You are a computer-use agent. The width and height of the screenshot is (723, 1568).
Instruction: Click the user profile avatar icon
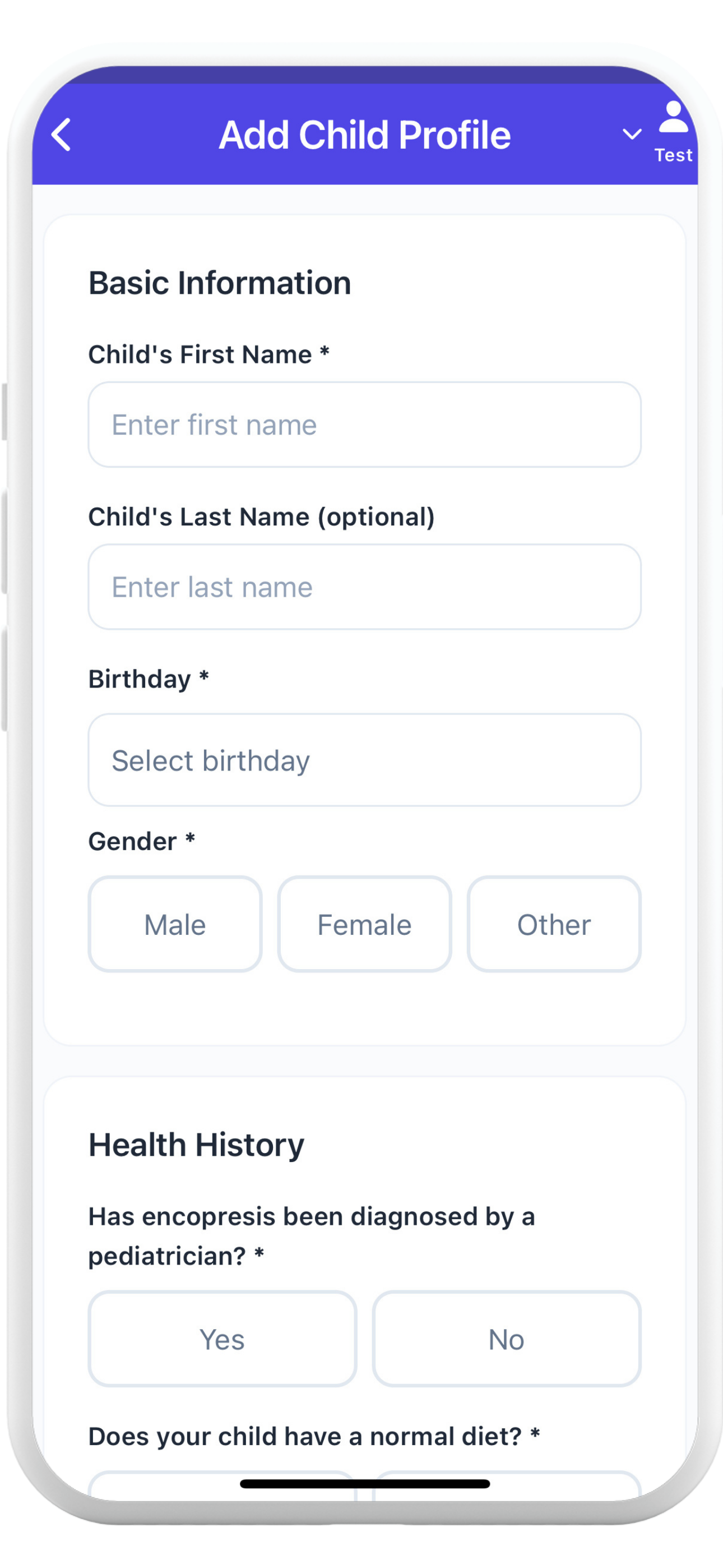[673, 117]
